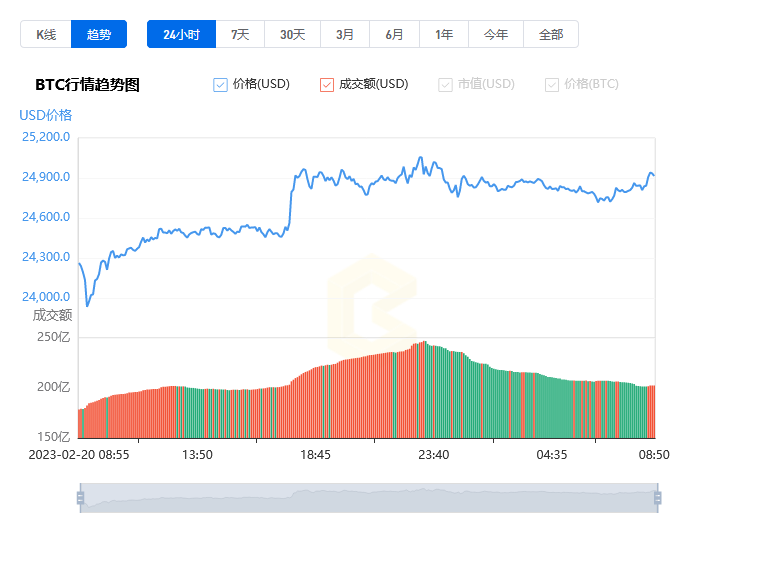Click the BTC行情趋势图 chart title
The height and width of the screenshot is (563, 780).
click(x=87, y=85)
